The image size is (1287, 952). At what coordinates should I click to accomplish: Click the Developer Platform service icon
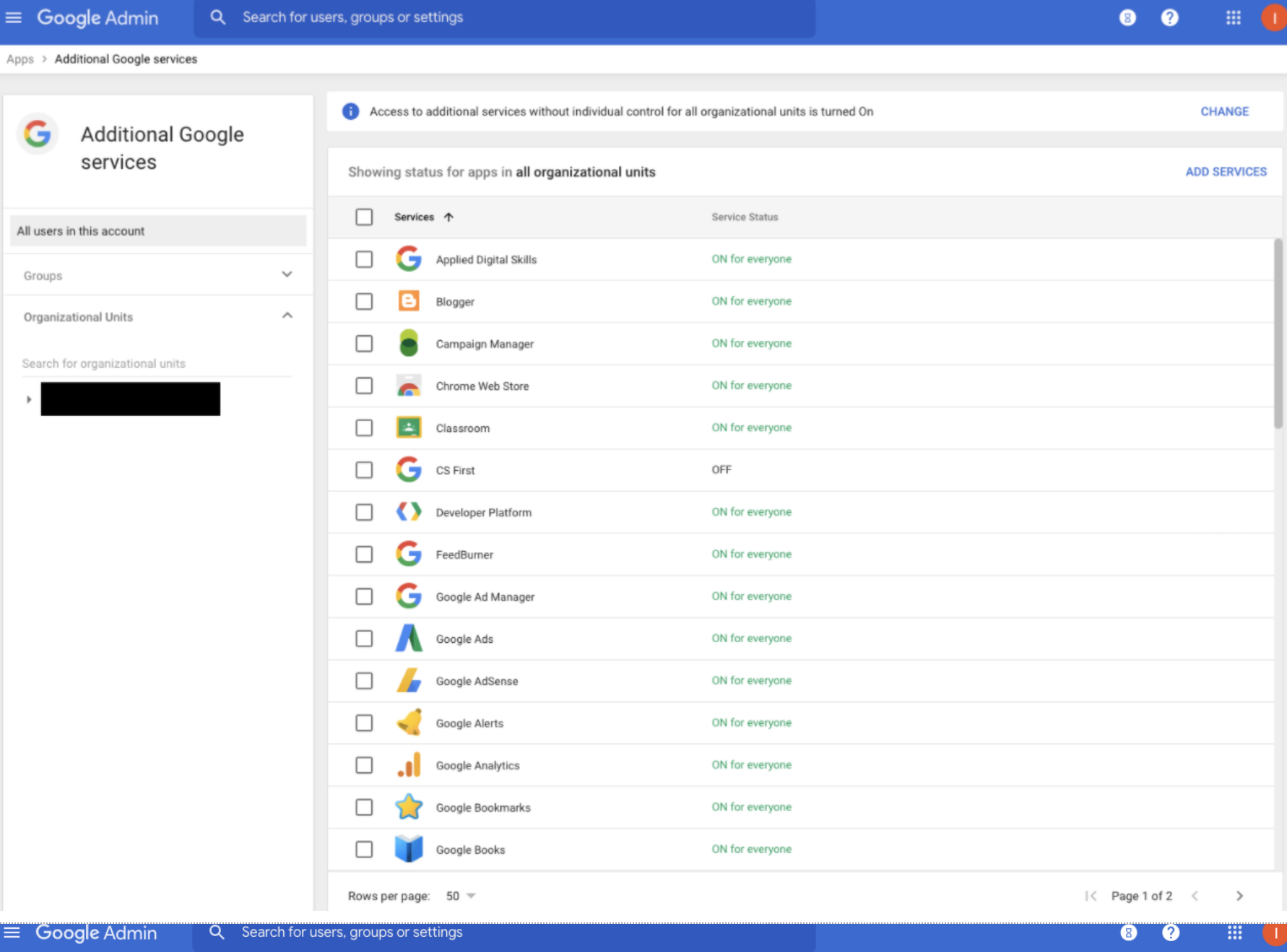pos(409,512)
